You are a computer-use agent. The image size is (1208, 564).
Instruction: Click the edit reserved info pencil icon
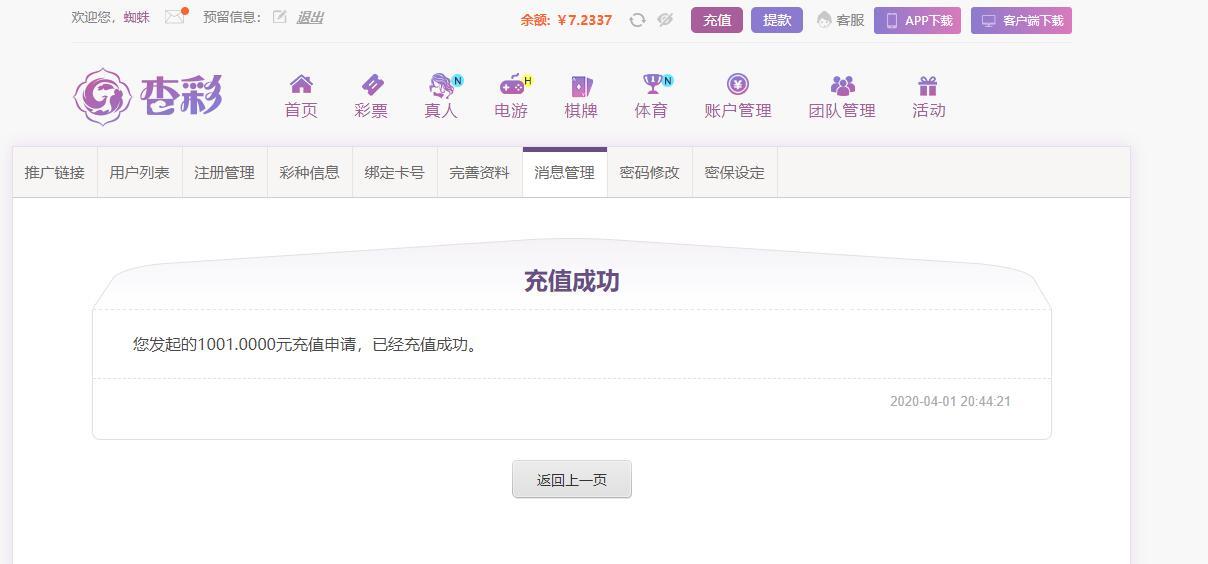click(x=280, y=17)
